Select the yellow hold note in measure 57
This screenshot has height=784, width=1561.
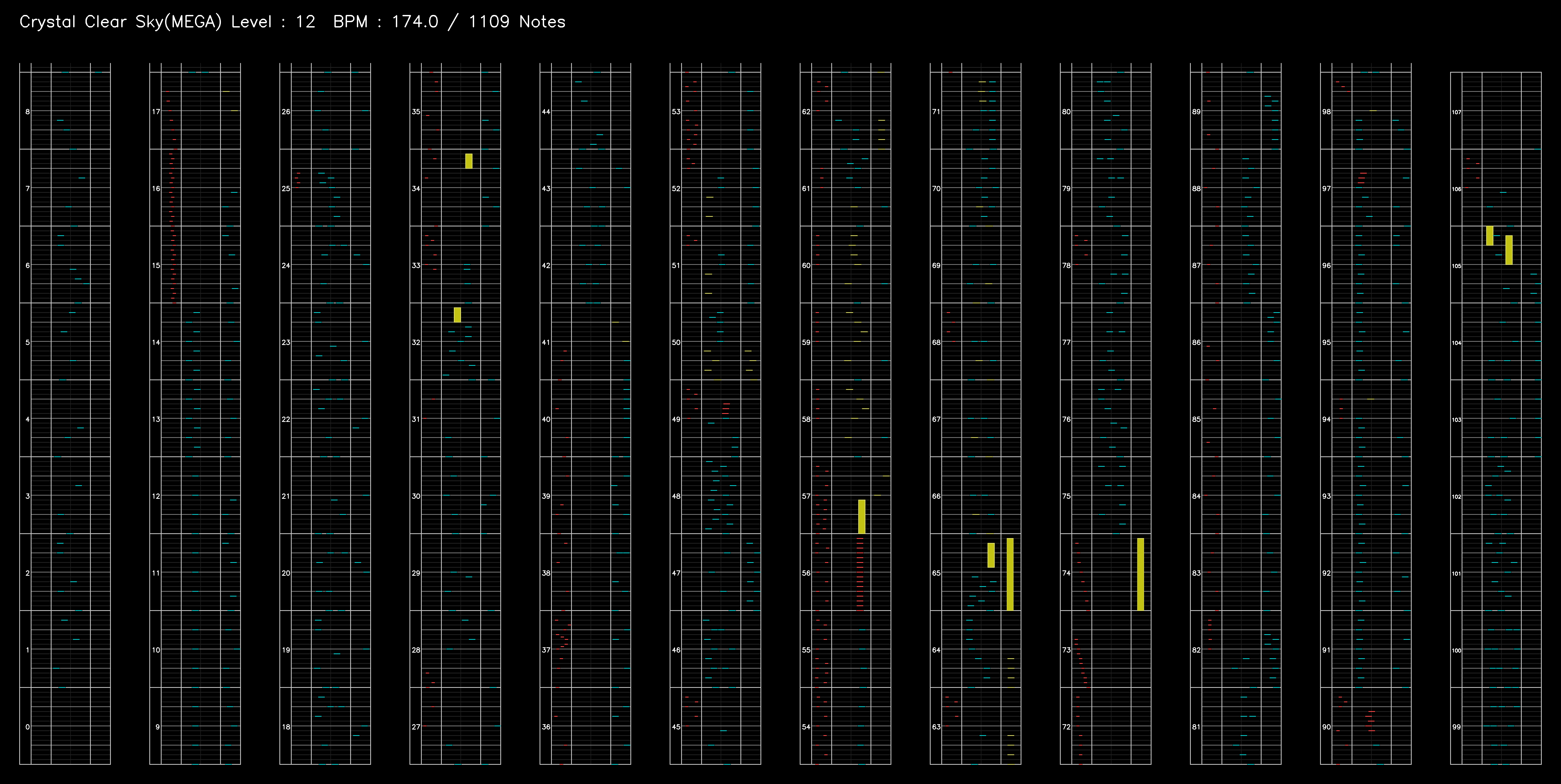point(862,517)
